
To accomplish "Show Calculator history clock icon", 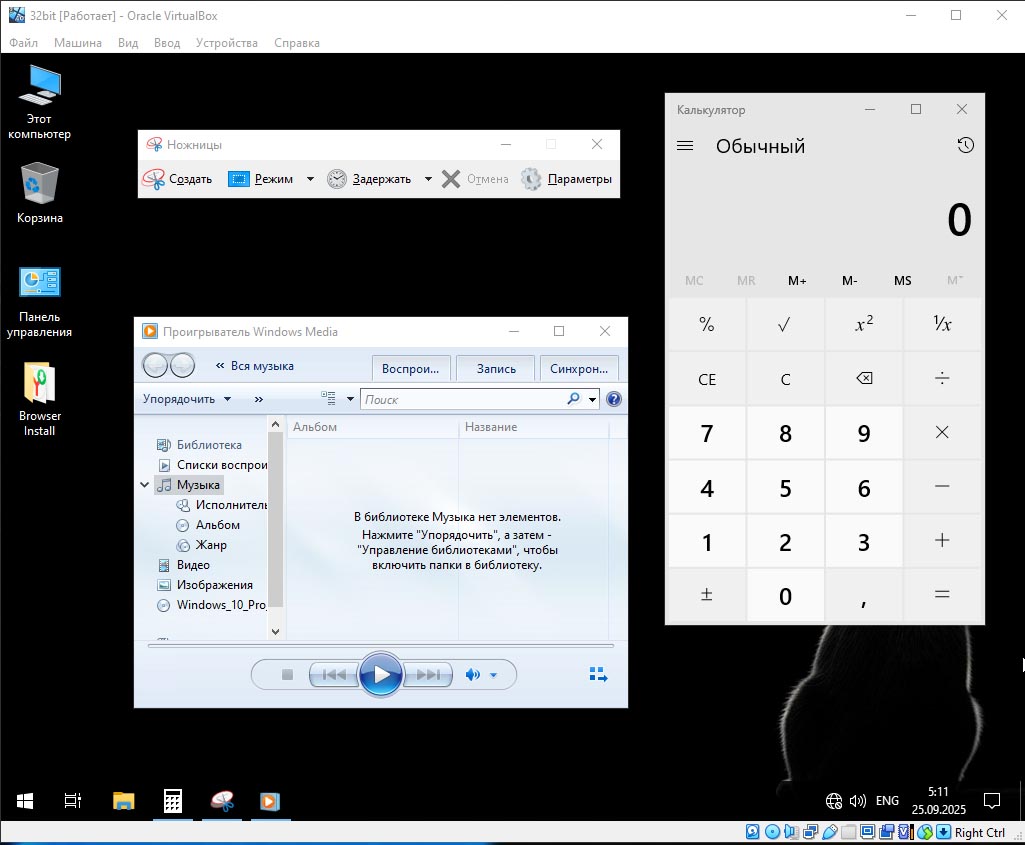I will tap(966, 145).
